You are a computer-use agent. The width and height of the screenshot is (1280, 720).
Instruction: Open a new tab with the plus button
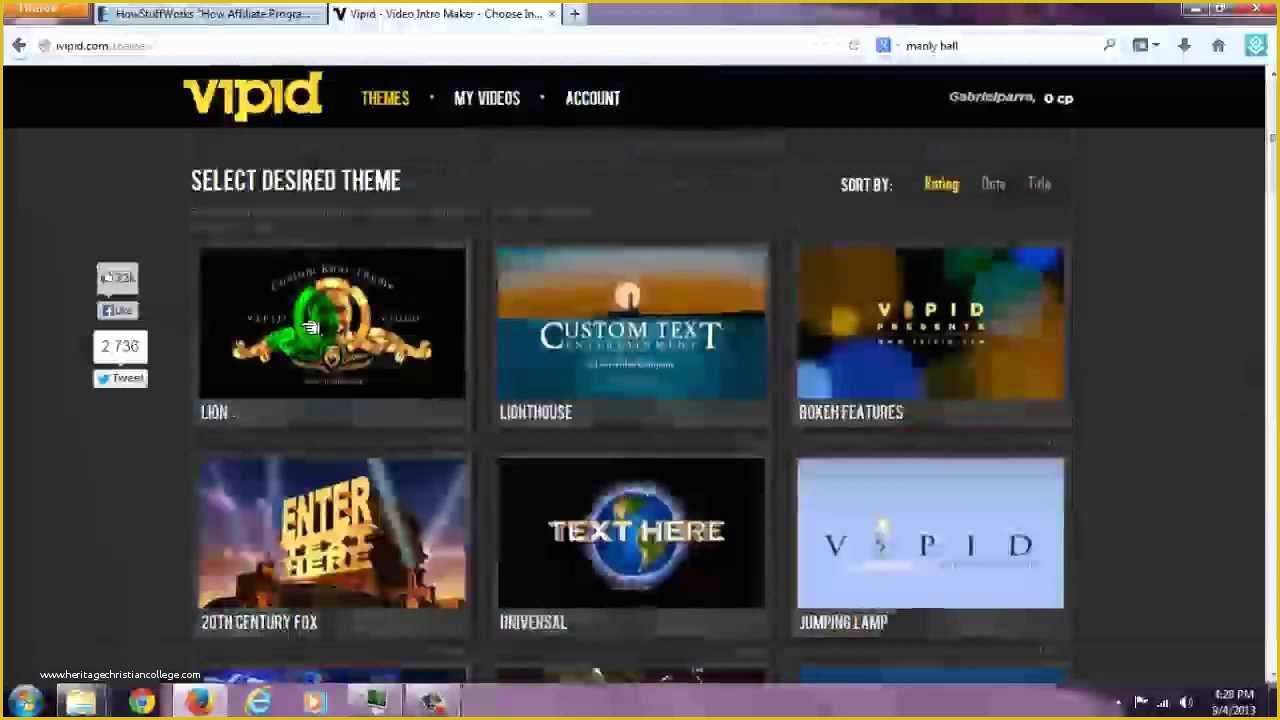tap(574, 14)
